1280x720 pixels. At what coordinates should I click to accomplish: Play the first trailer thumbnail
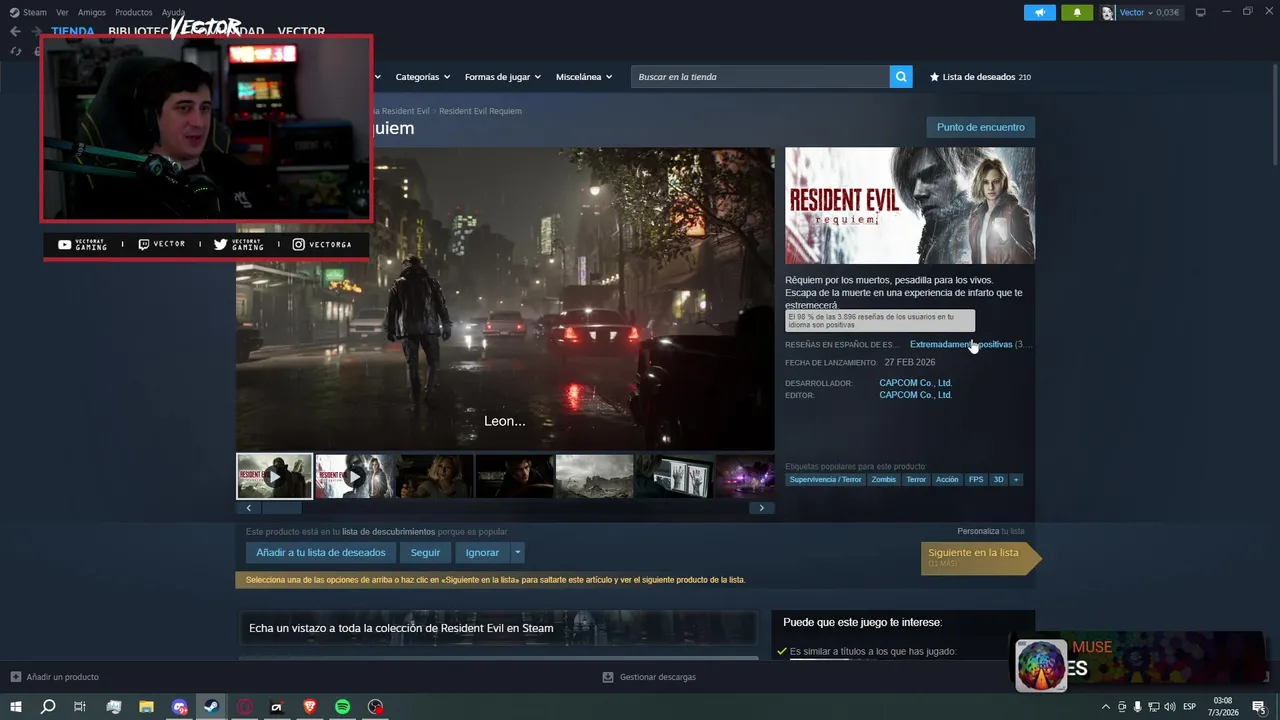274,476
